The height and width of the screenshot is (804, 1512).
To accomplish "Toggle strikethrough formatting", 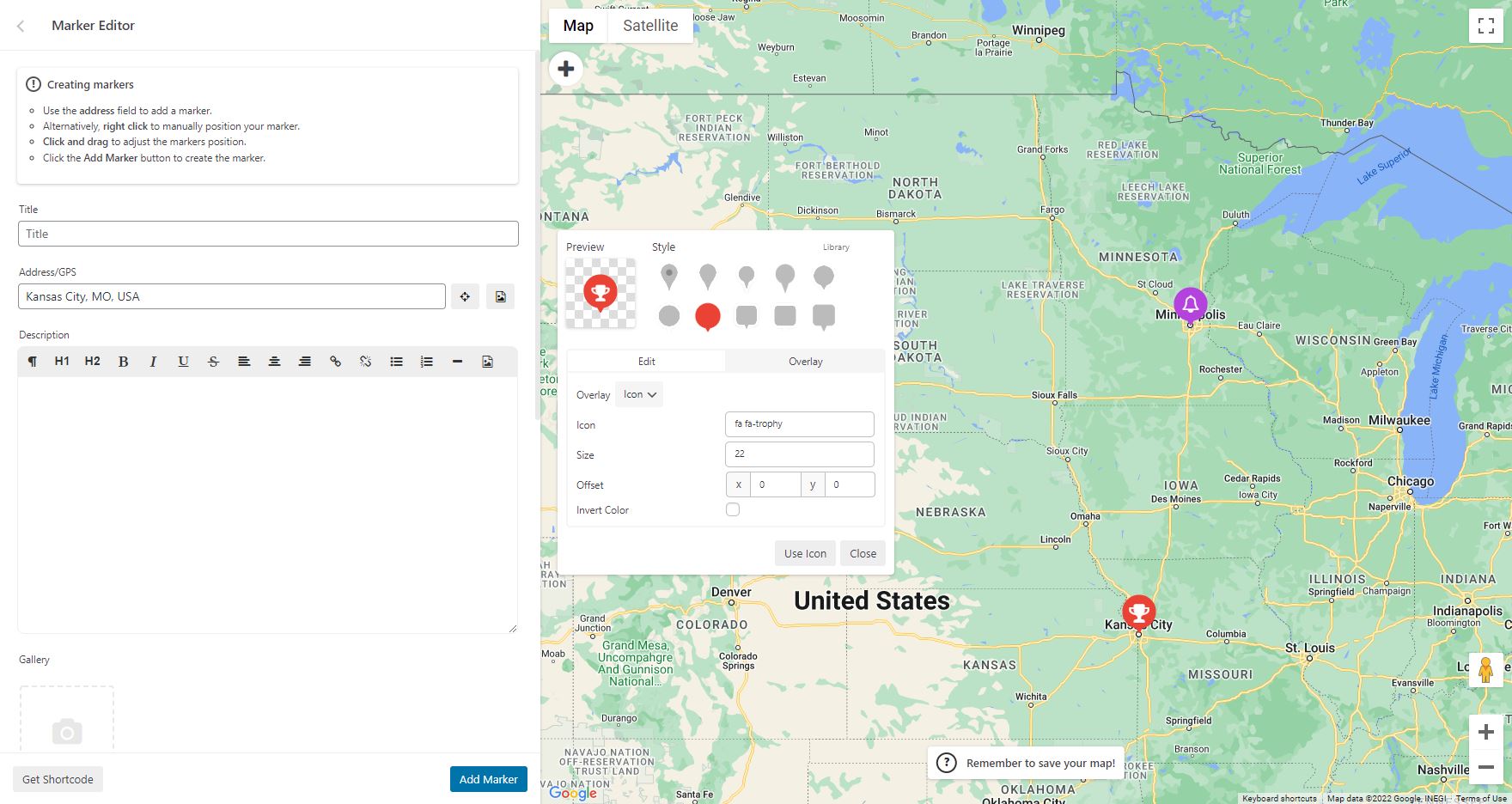I will (213, 362).
